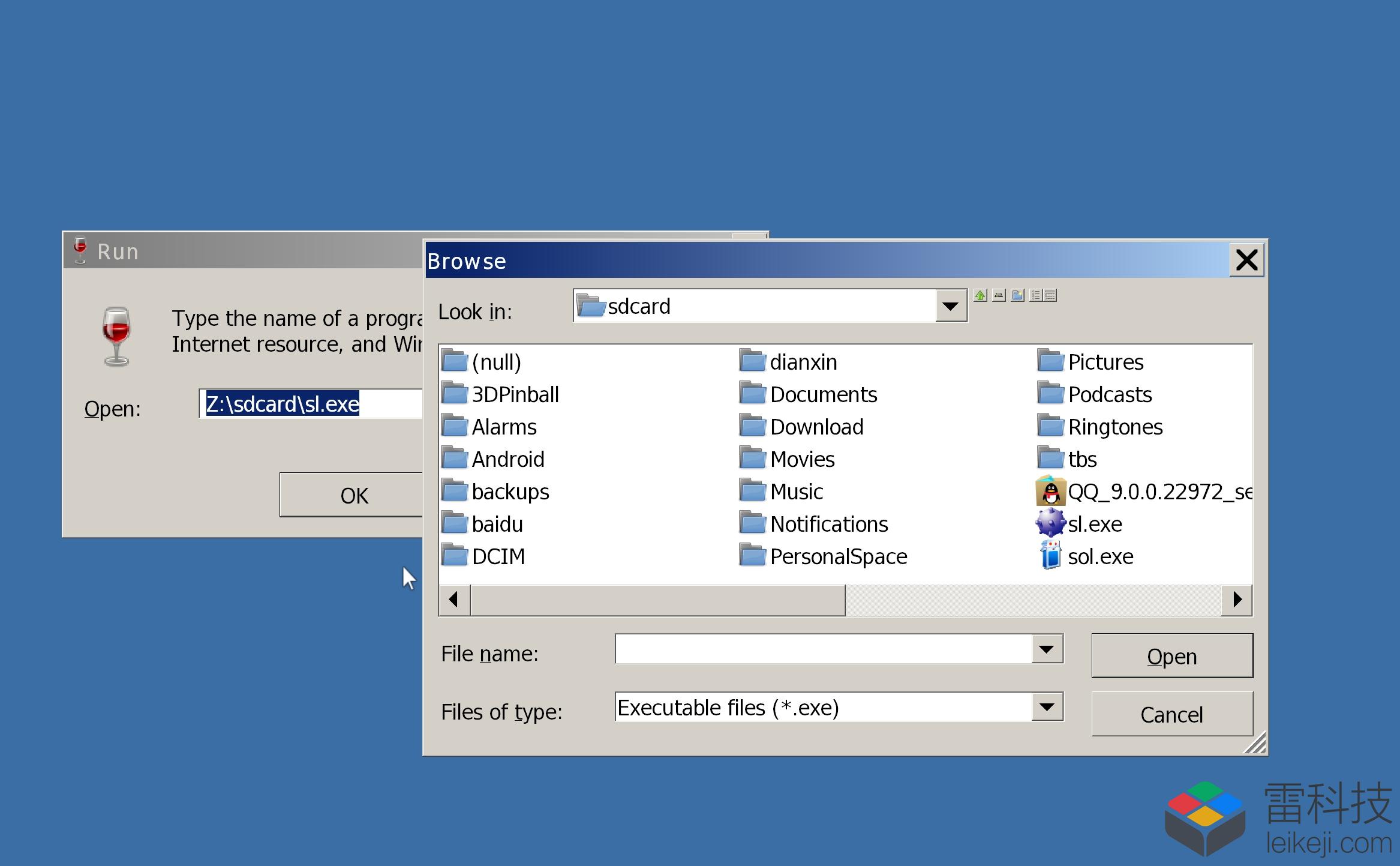Select the 3DPinball folder

pyautogui.click(x=501, y=394)
